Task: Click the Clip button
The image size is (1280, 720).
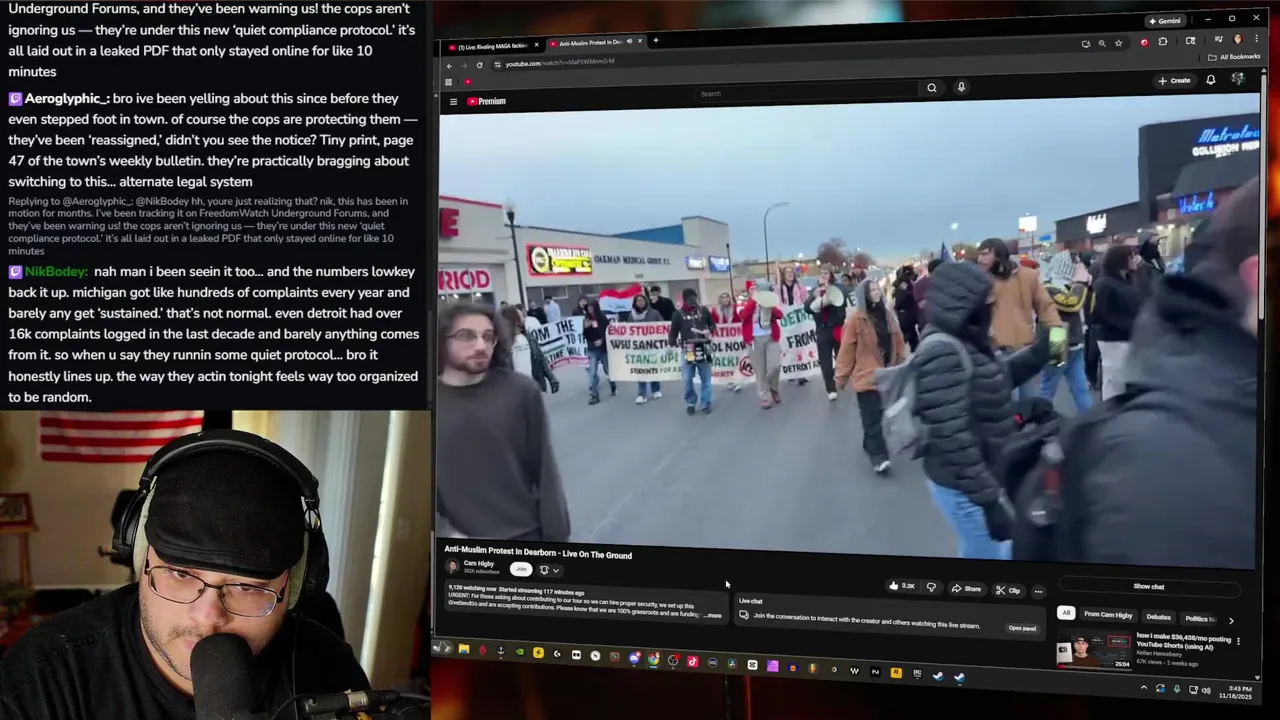Action: [x=1008, y=590]
